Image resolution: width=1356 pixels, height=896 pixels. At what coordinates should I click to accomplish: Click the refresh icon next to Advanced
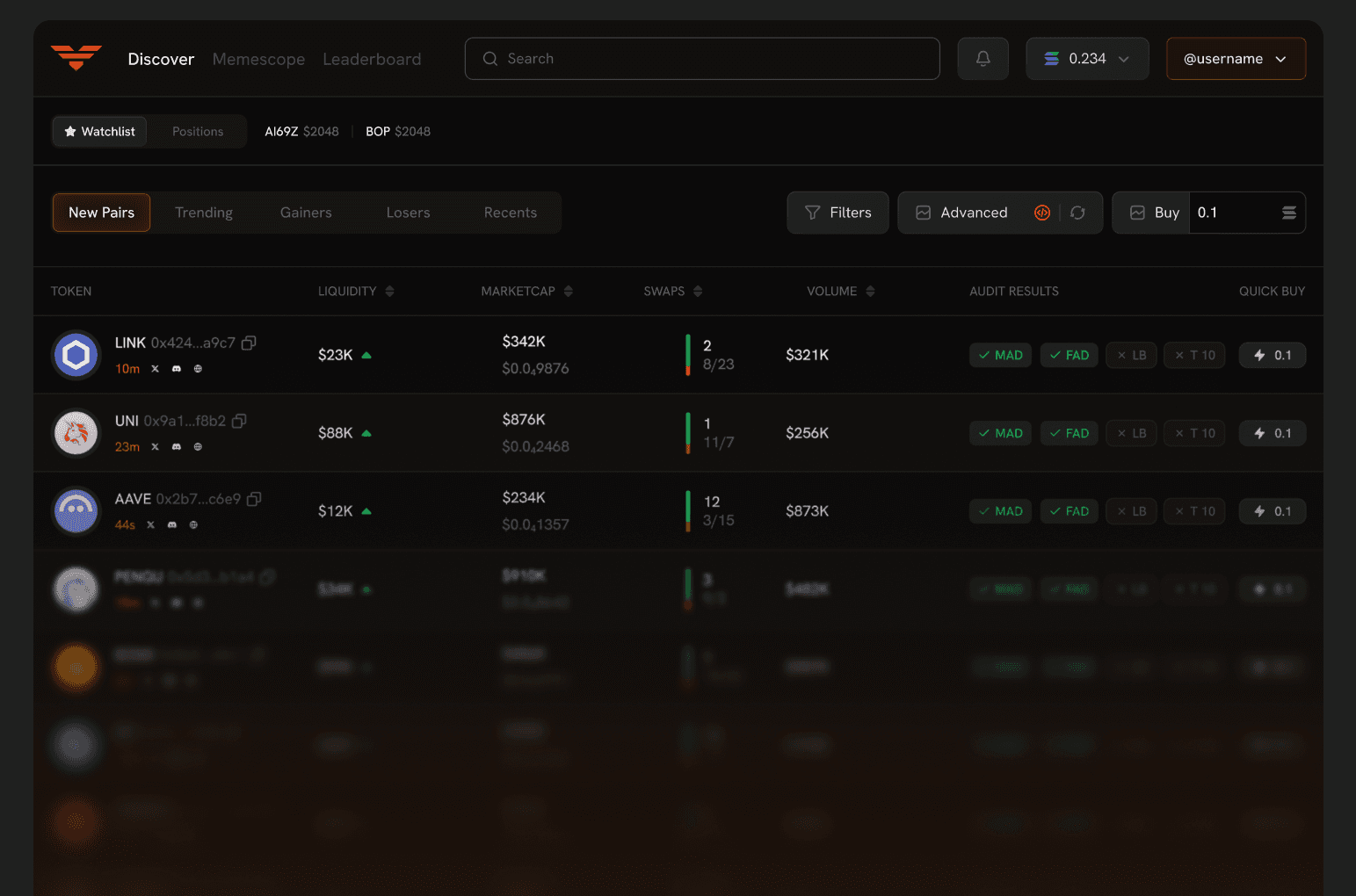[x=1077, y=213]
